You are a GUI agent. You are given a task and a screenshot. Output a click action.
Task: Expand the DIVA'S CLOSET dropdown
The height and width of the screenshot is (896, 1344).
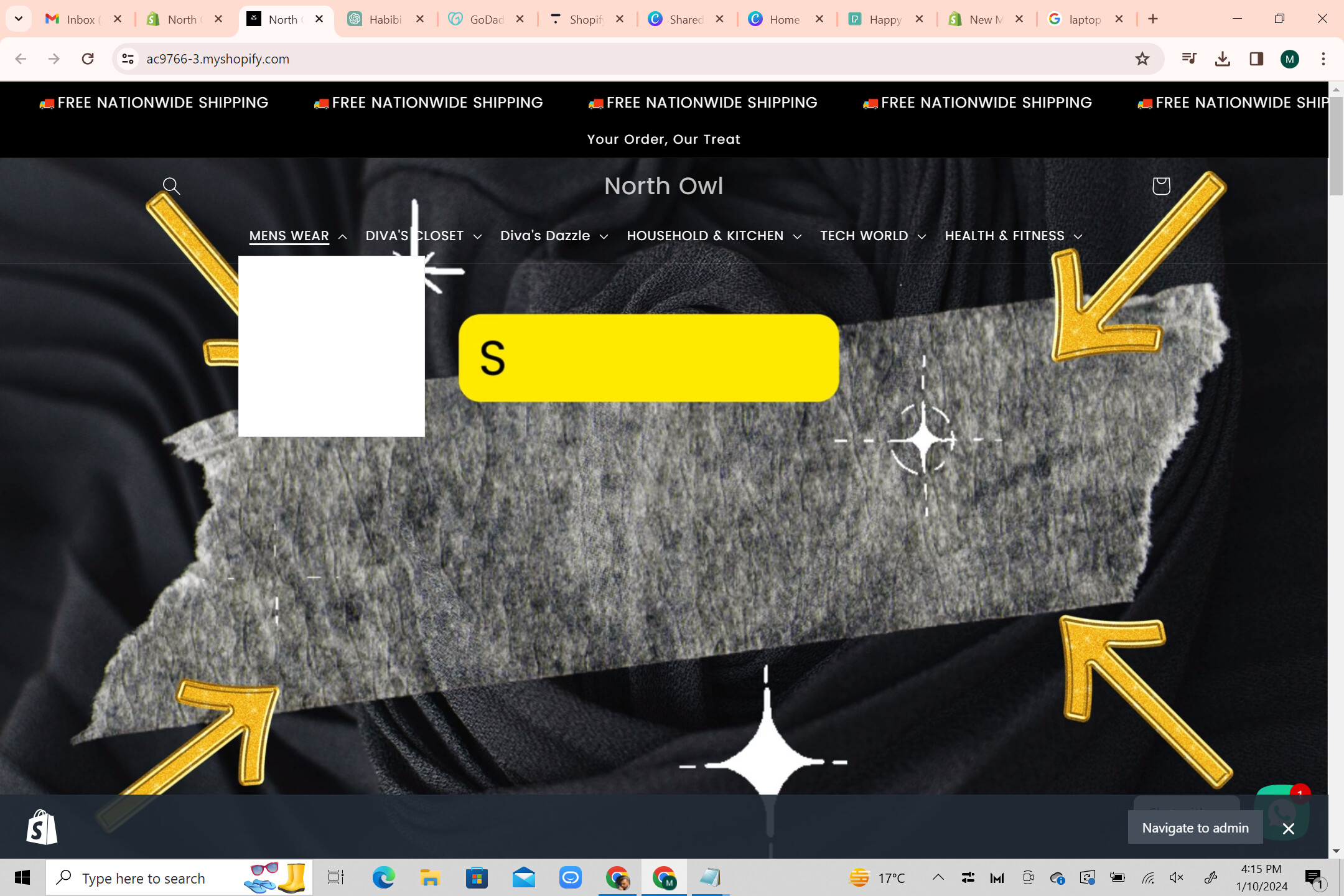pos(423,236)
